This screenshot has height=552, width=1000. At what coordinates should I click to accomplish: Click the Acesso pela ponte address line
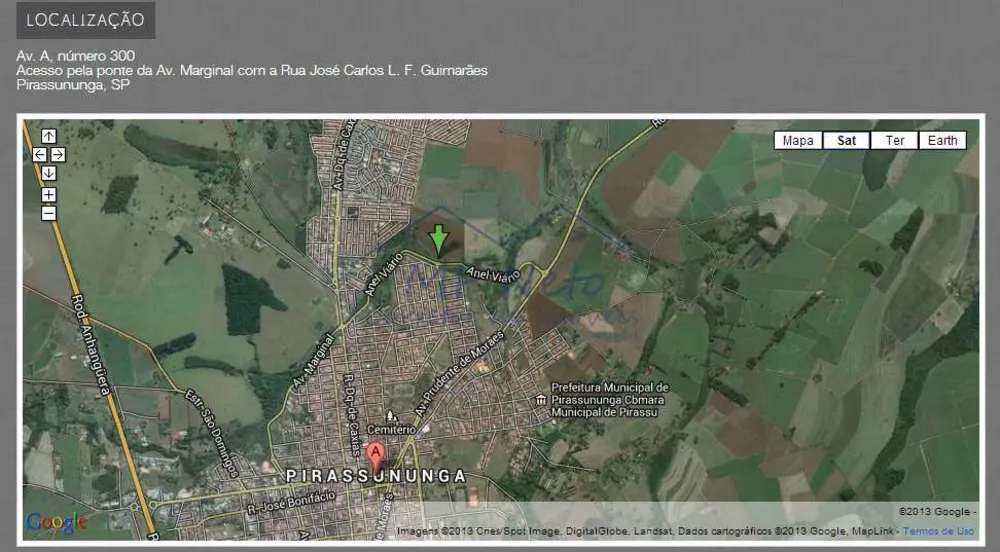pyautogui.click(x=252, y=70)
